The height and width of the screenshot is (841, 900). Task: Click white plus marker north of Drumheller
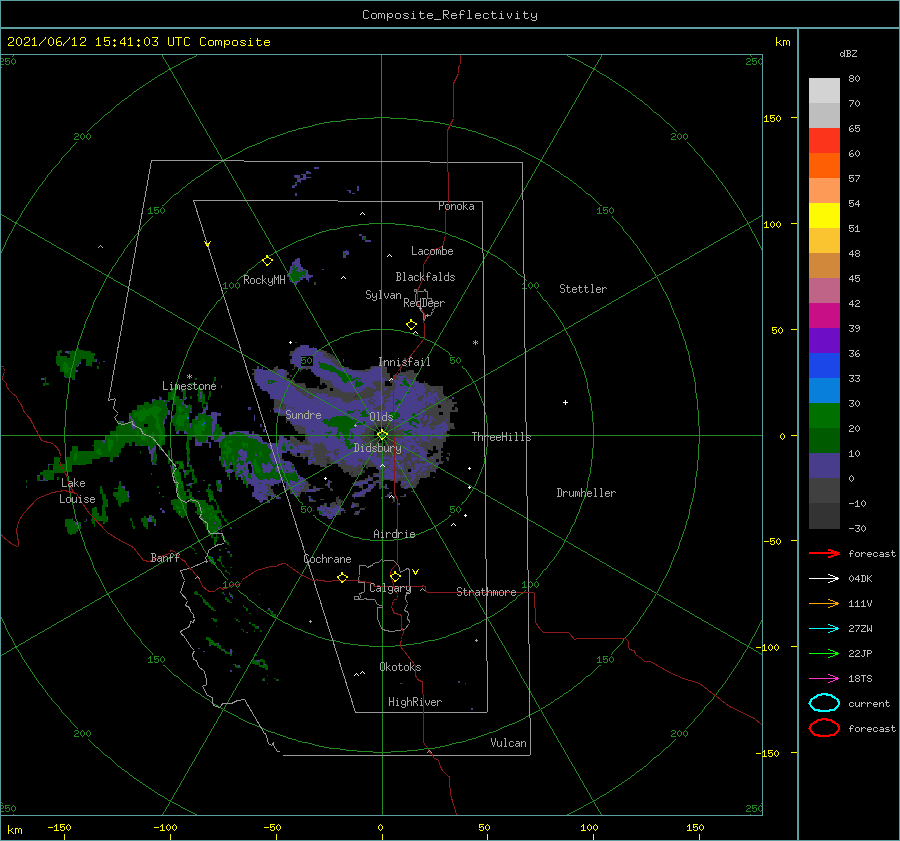click(565, 402)
